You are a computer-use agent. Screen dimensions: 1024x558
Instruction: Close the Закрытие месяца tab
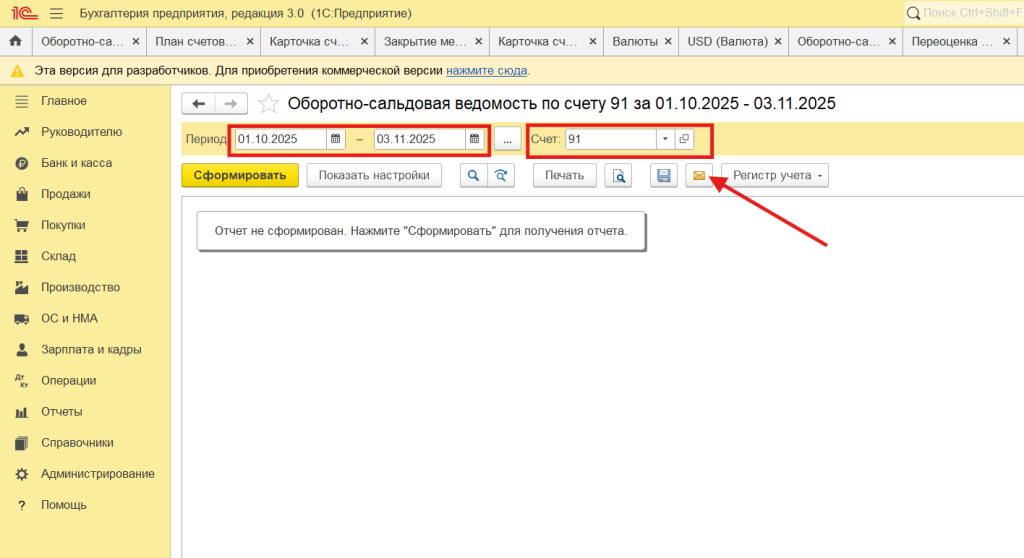[479, 42]
